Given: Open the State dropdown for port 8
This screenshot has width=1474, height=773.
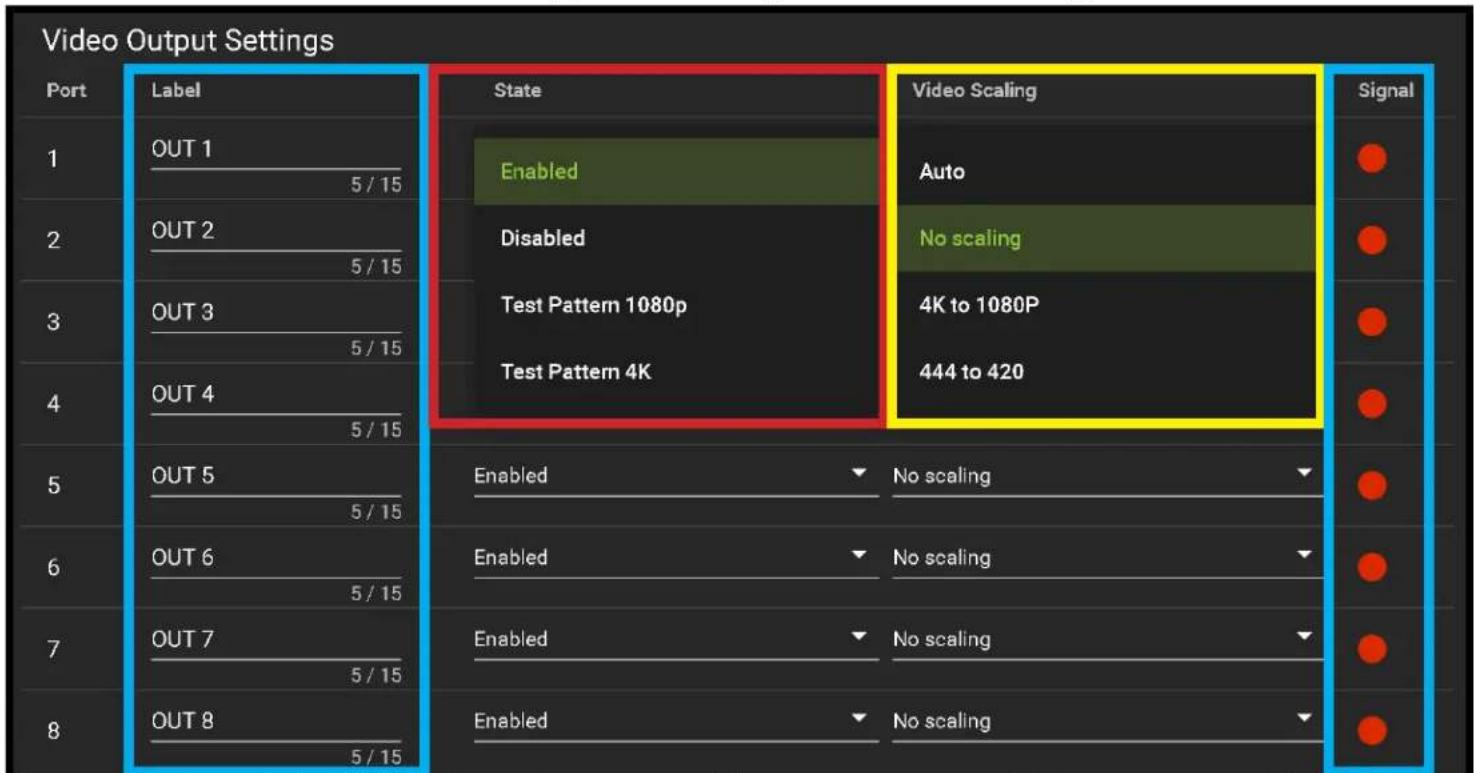Looking at the screenshot, I should coord(676,722).
